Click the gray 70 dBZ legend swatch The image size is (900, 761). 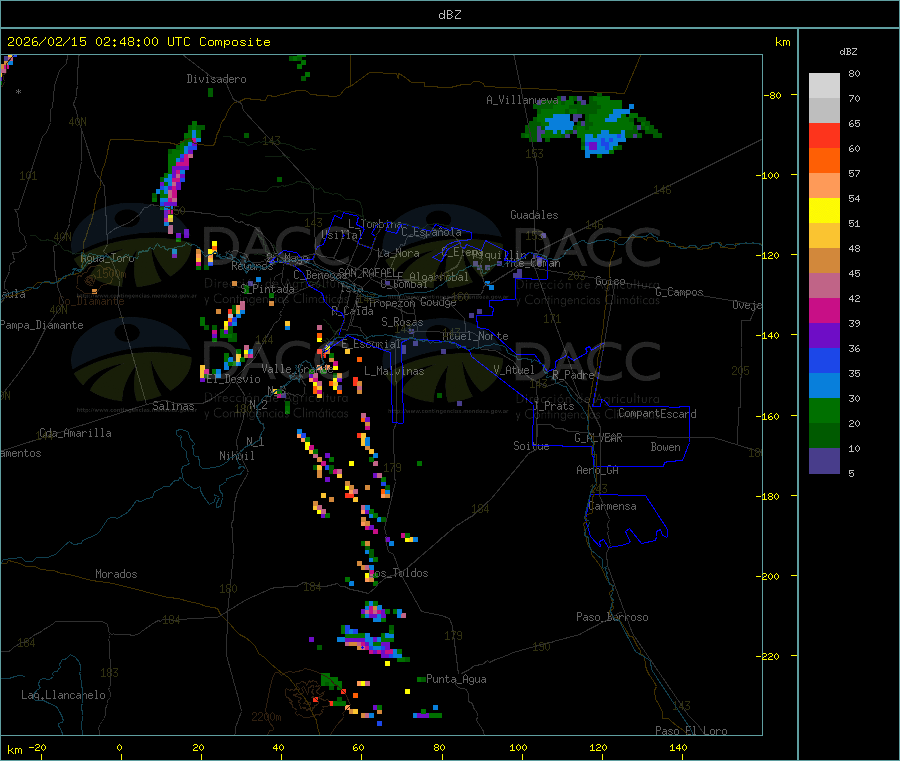(824, 110)
